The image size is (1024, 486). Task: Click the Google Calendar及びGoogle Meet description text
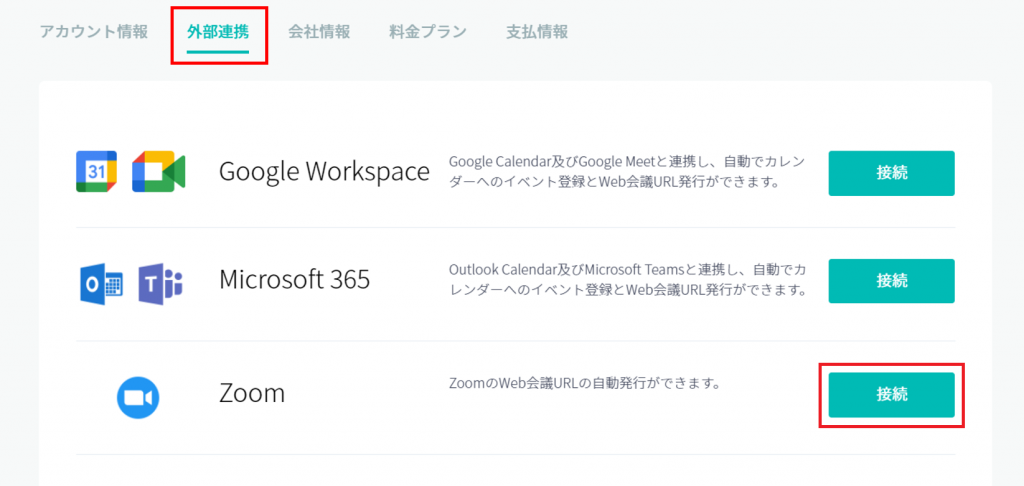[628, 172]
